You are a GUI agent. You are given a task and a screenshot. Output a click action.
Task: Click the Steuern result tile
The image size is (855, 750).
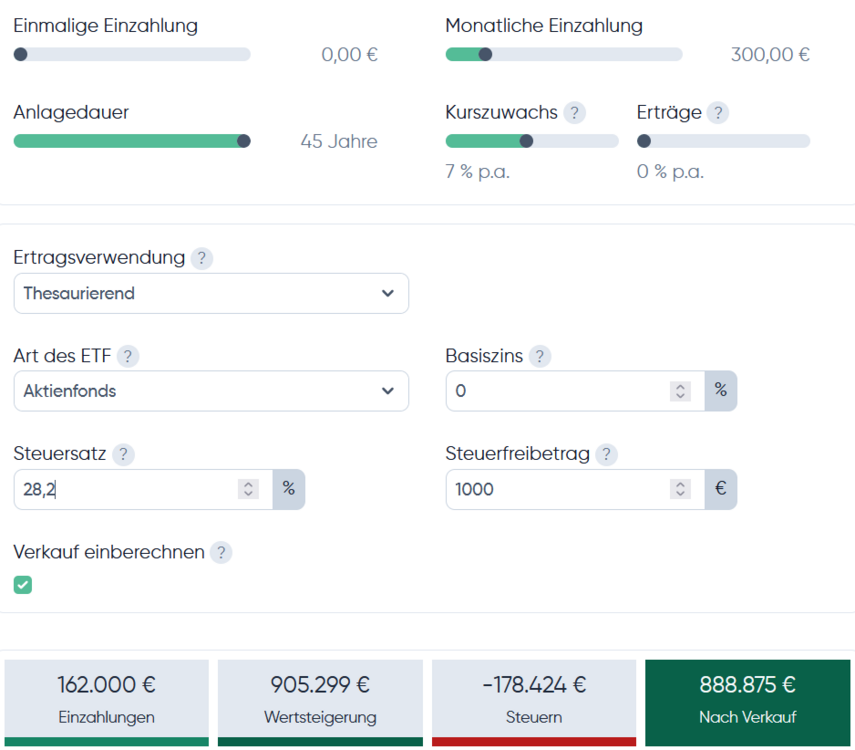pyautogui.click(x=534, y=700)
